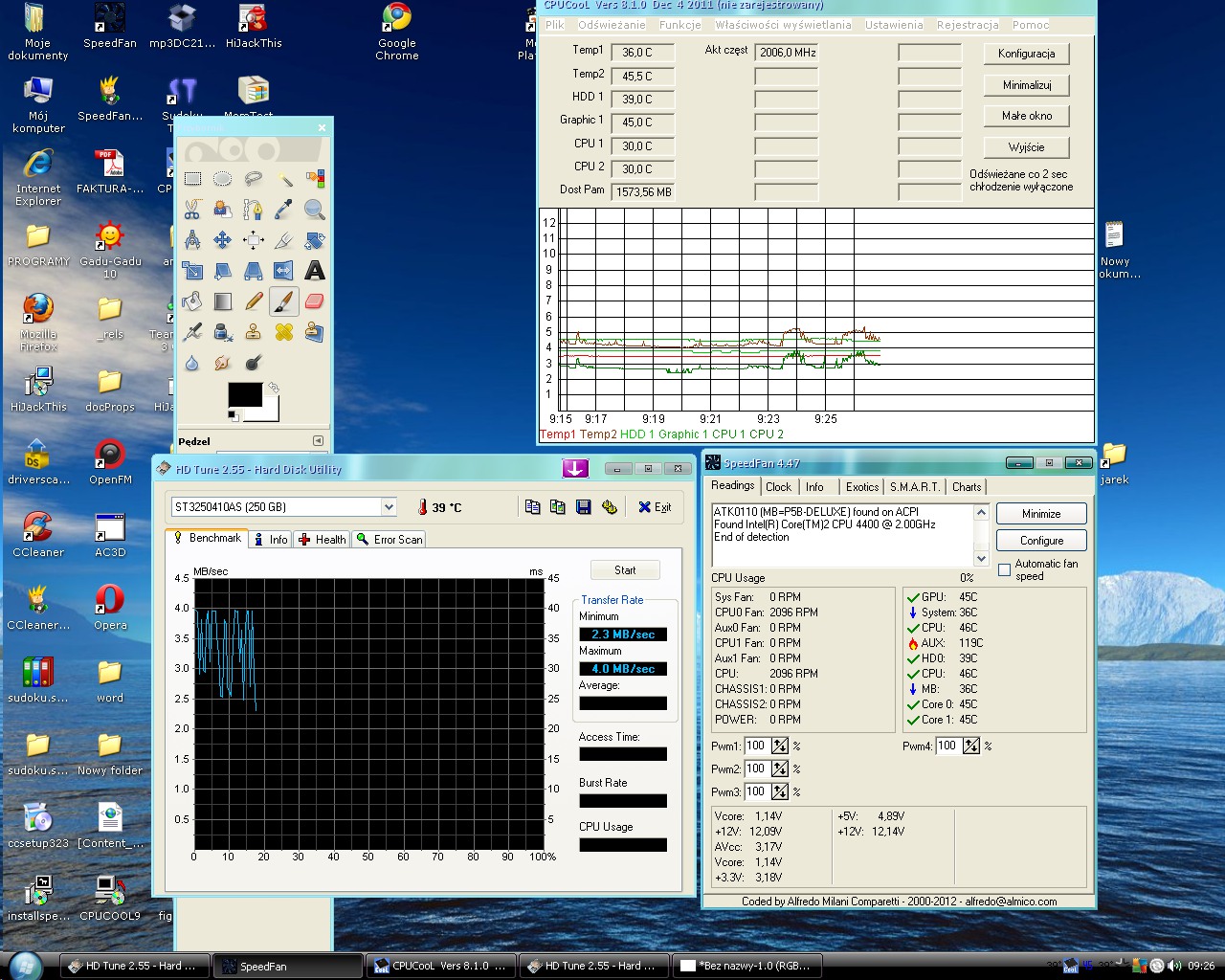The image size is (1225, 980).
Task: Adjust the Pwm2 spinner arrows
Action: click(780, 769)
